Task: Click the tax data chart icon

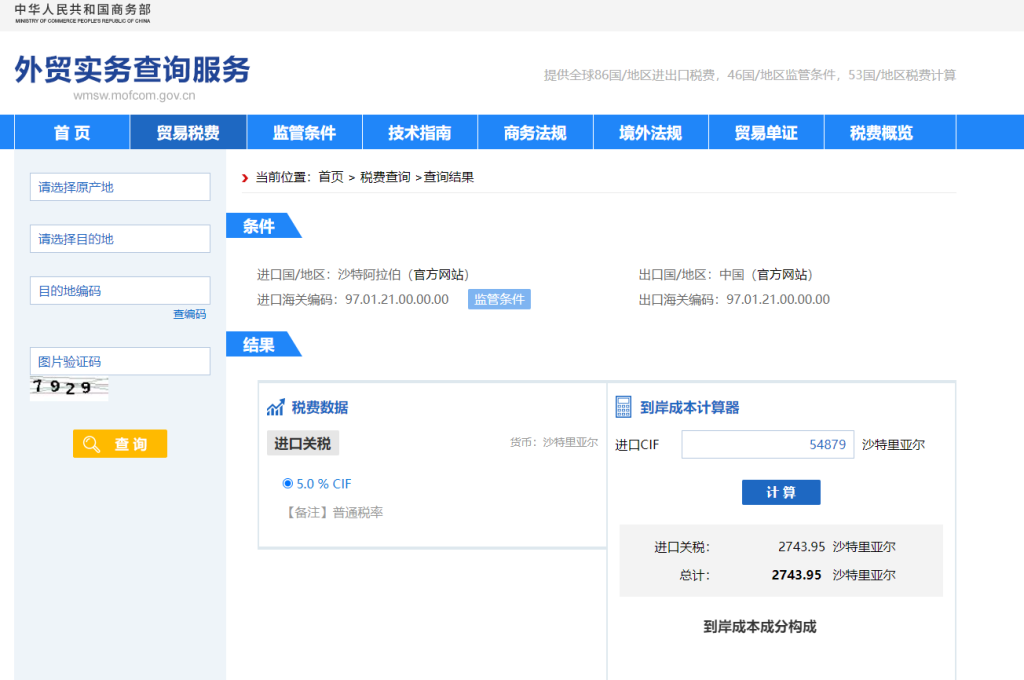Action: (276, 408)
